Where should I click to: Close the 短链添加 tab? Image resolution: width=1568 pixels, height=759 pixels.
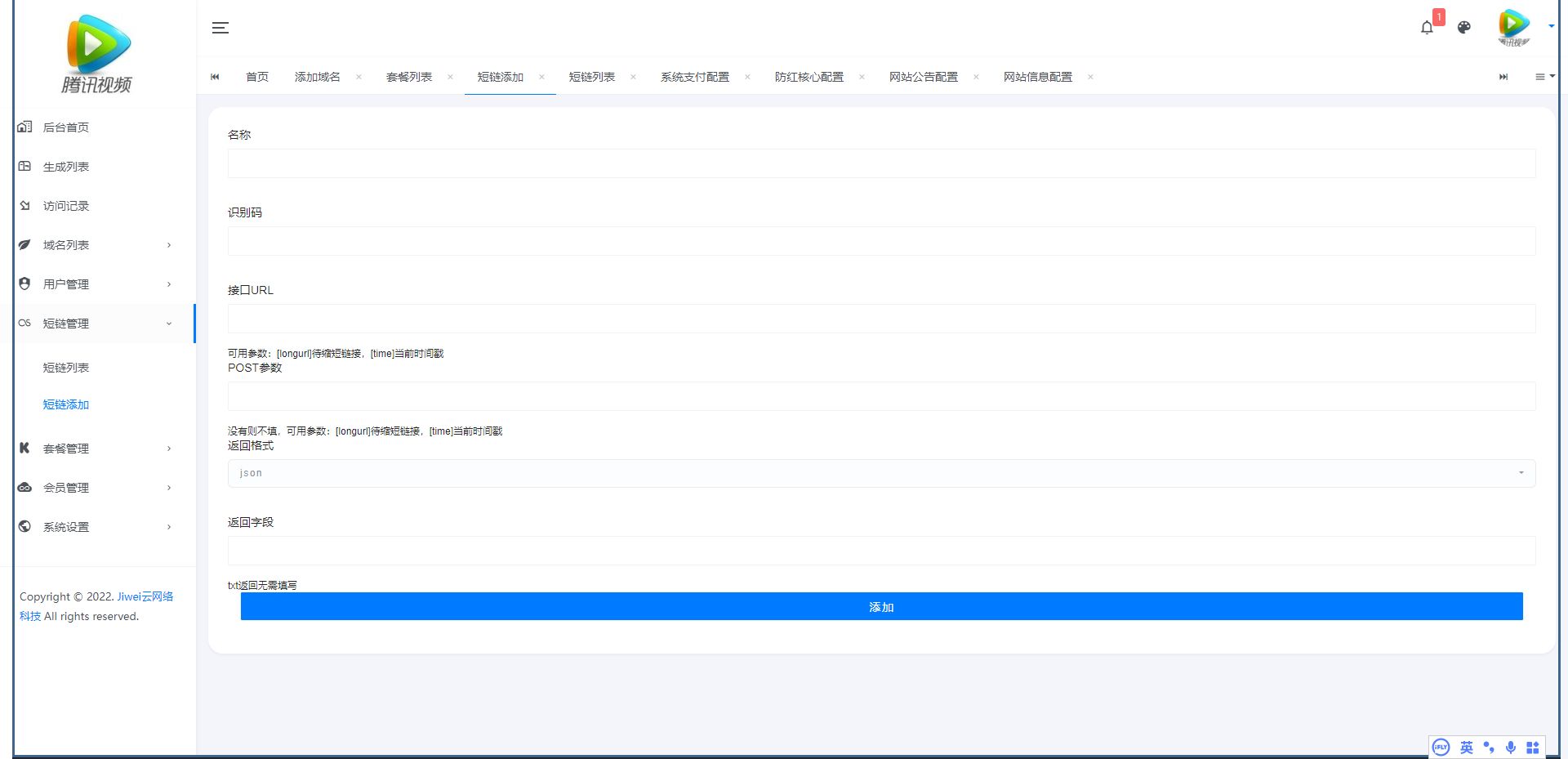click(541, 77)
